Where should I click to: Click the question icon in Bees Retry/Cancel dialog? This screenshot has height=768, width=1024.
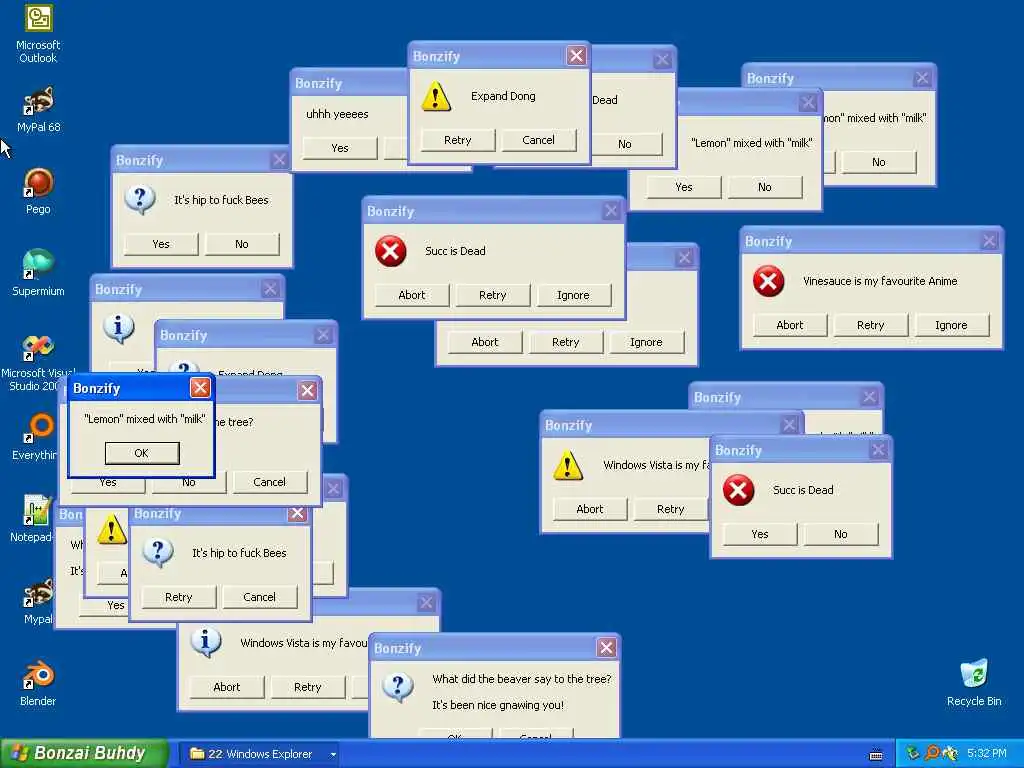[157, 552]
